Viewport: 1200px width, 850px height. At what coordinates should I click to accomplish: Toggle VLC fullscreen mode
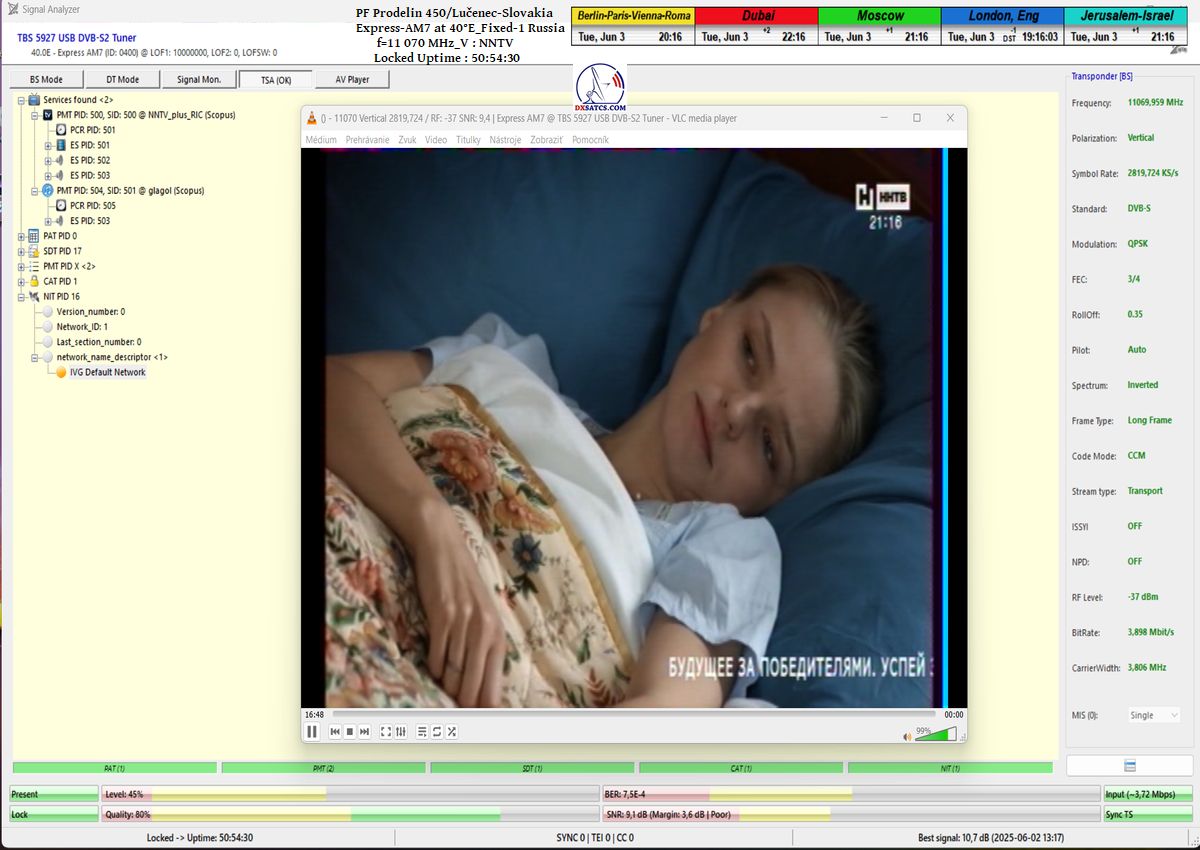point(386,732)
